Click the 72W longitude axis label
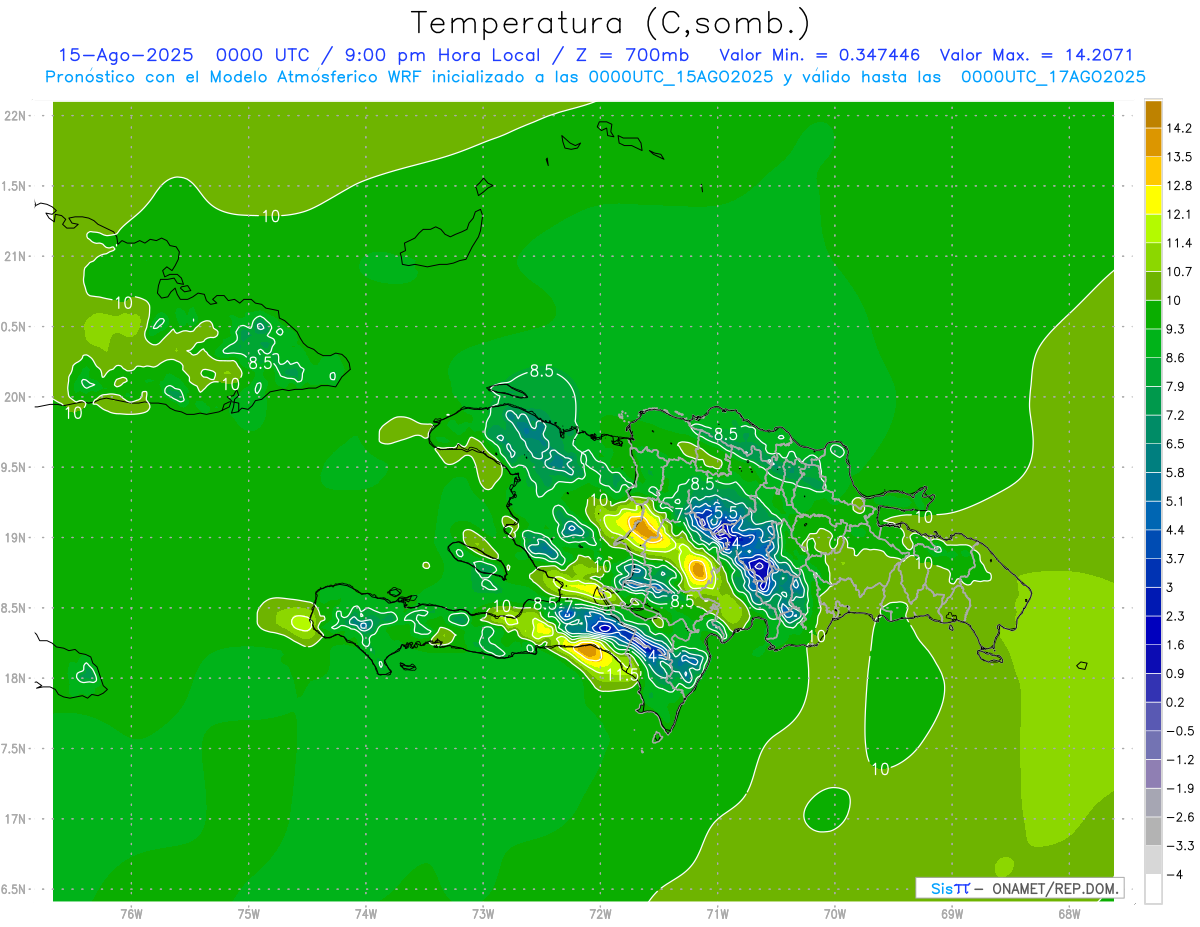The height and width of the screenshot is (927, 1200). (x=600, y=913)
